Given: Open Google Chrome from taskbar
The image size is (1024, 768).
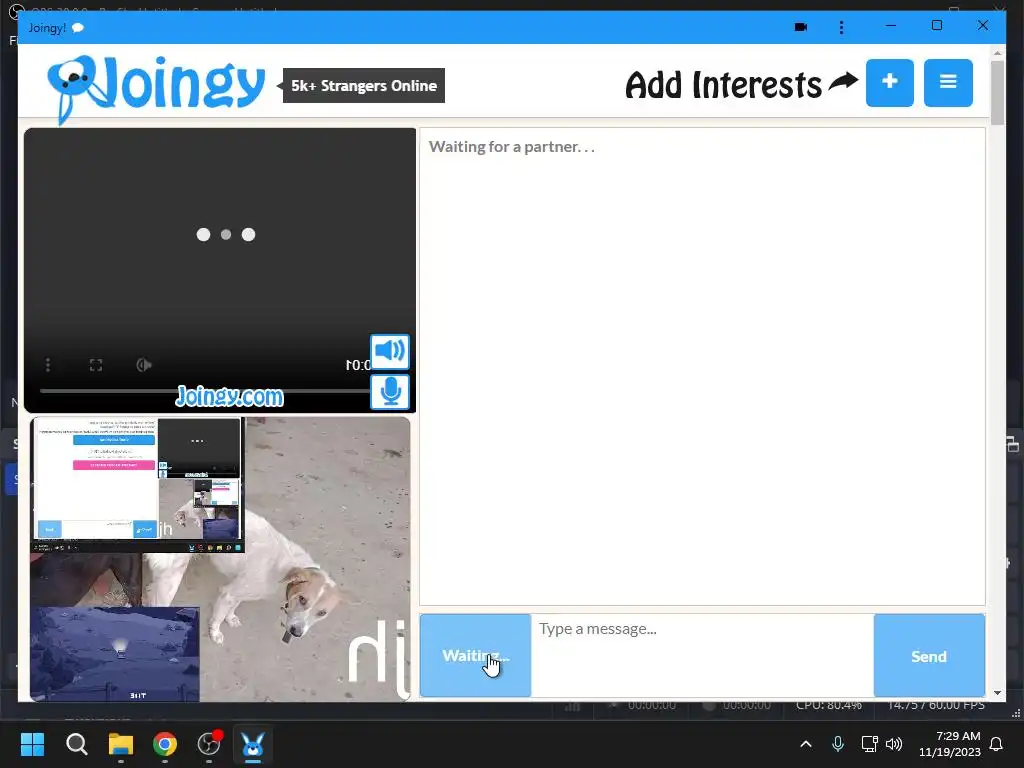Looking at the screenshot, I should 165,744.
